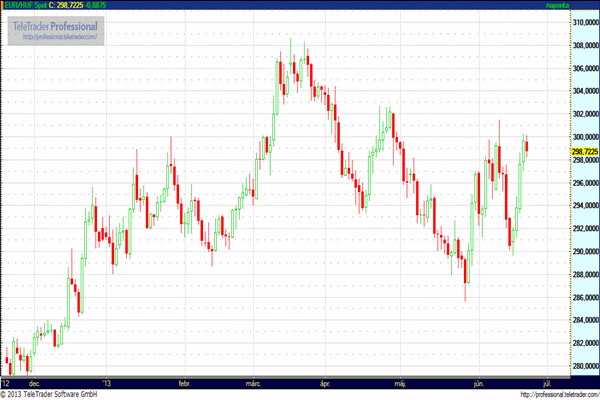The height and width of the screenshot is (400, 600).
Task: Click the TeleTrader Professional logo watermark
Action: point(55,25)
